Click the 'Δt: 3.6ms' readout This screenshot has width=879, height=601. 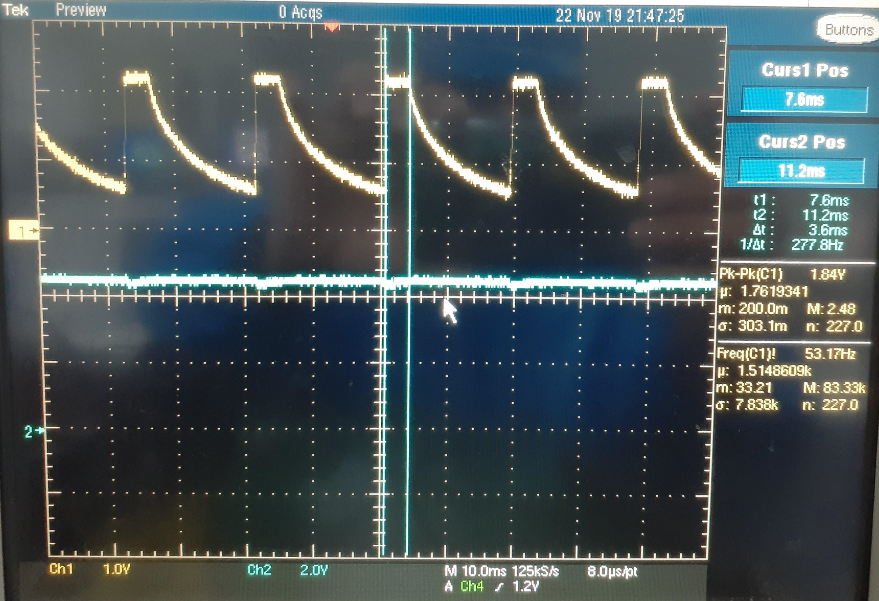click(801, 230)
